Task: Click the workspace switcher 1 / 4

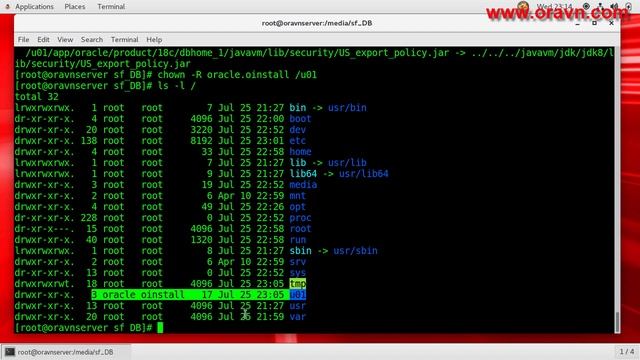Action: pyautogui.click(x=627, y=351)
